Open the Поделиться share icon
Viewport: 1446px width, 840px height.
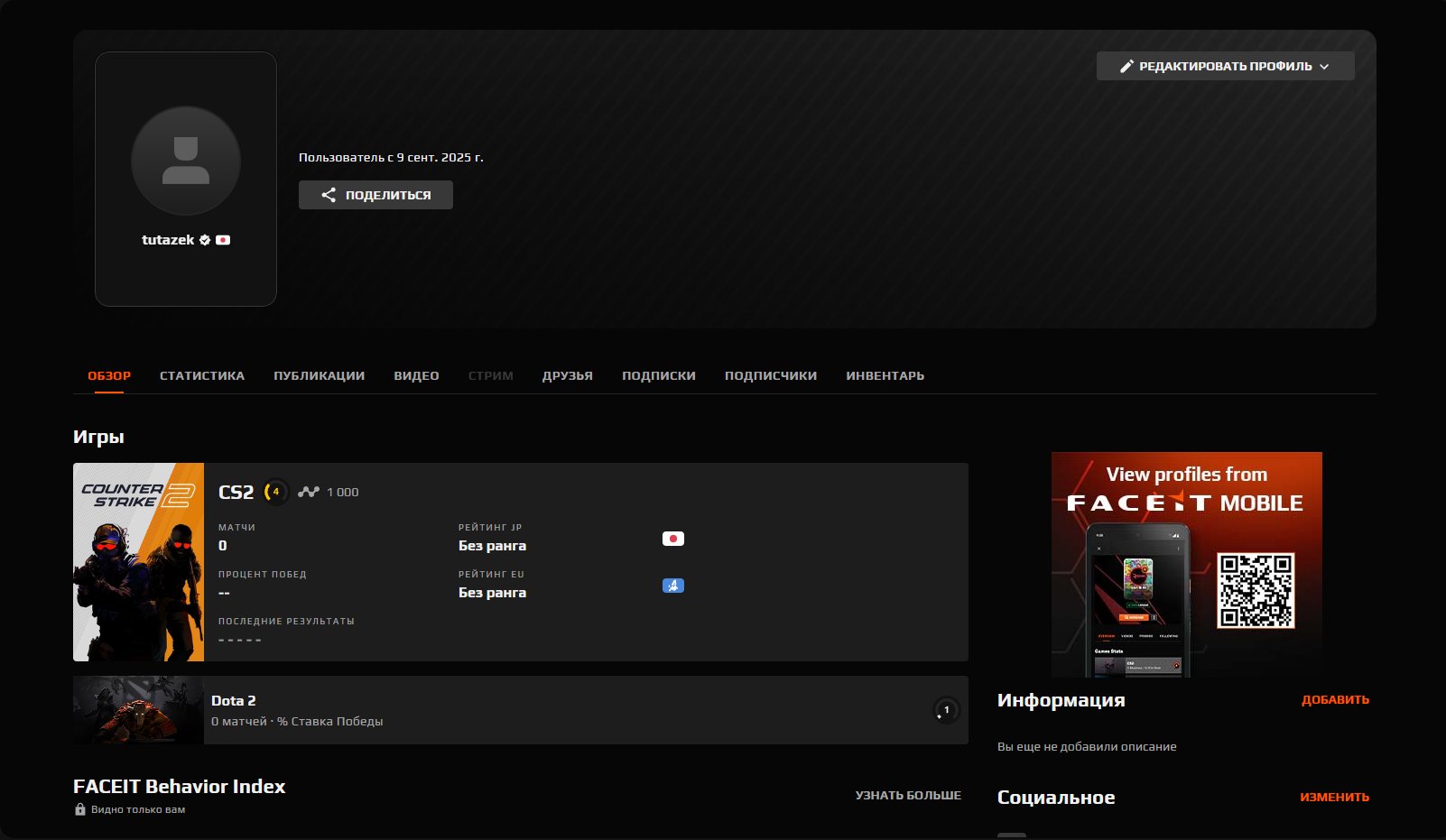pos(330,194)
